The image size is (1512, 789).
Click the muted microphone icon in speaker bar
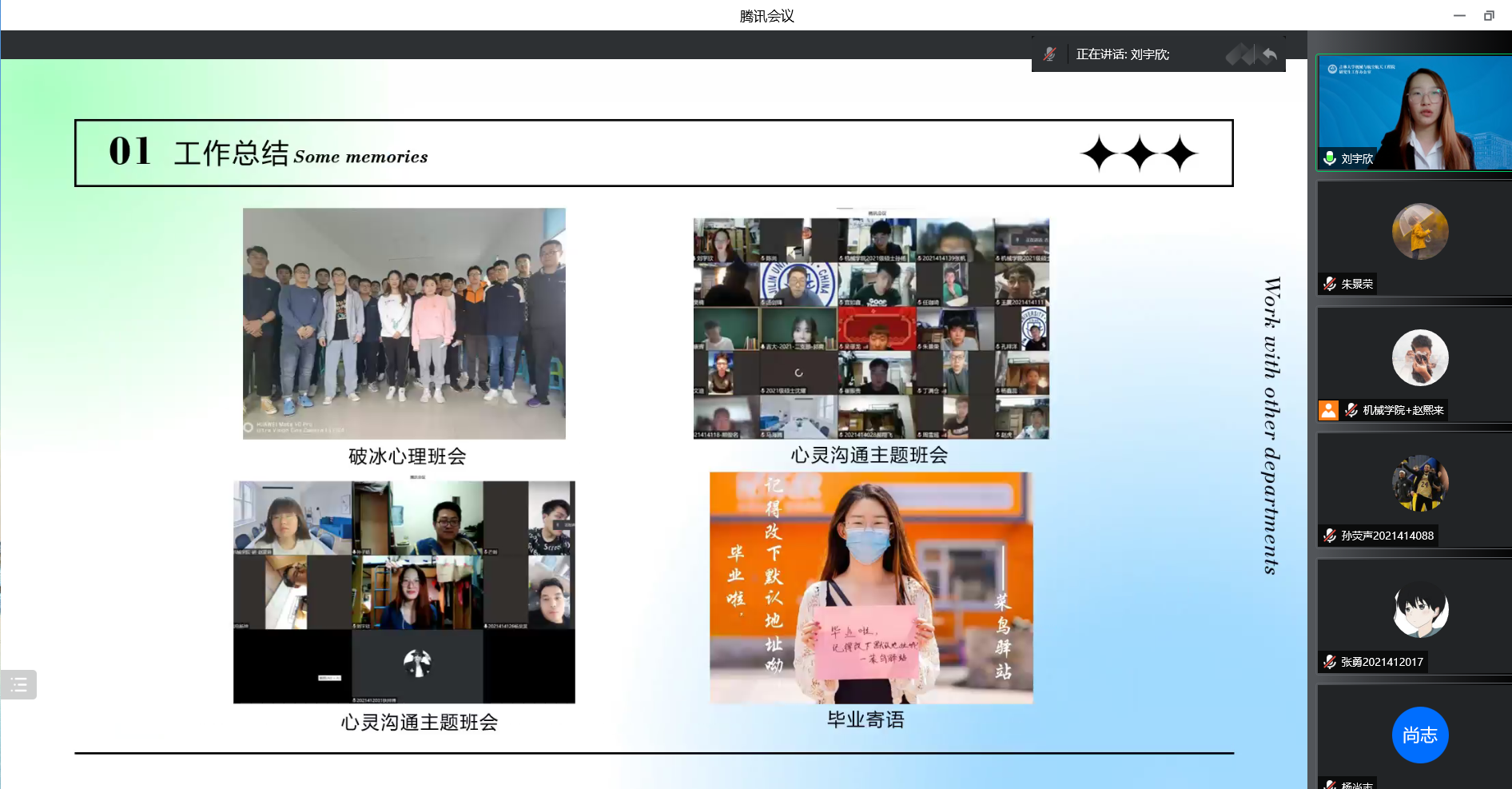[1049, 54]
